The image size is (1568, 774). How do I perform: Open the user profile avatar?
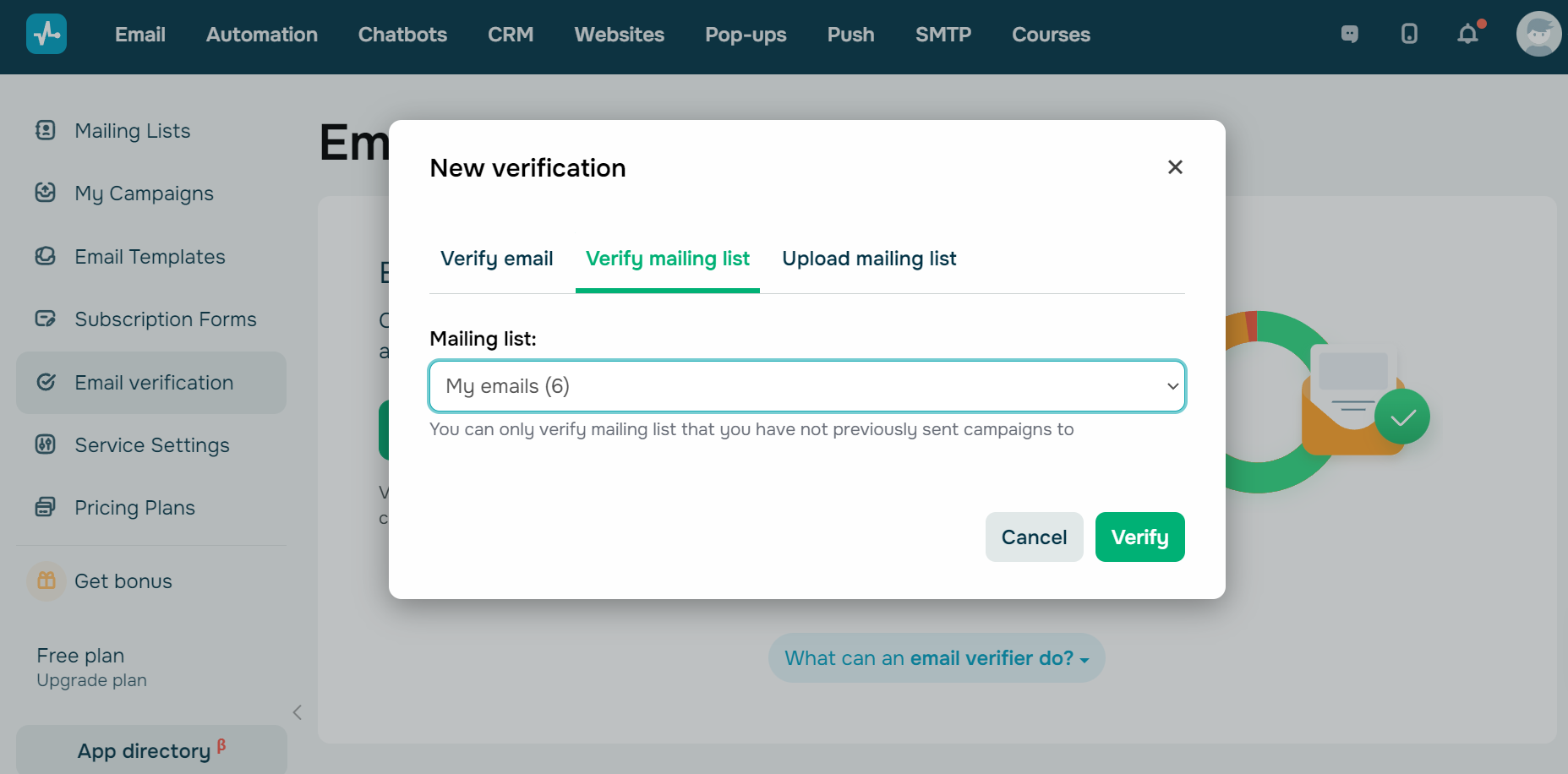1538,34
